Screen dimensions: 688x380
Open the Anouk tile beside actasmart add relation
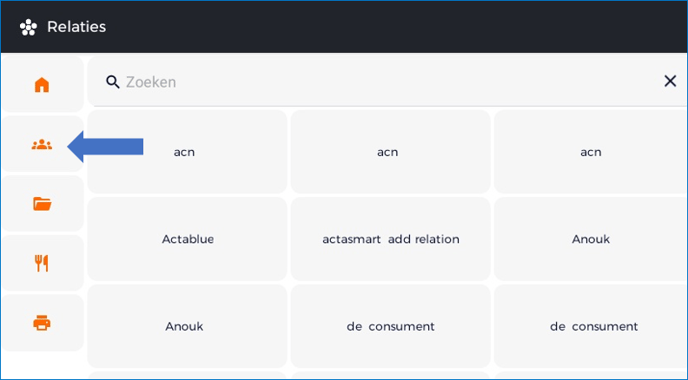pos(591,239)
